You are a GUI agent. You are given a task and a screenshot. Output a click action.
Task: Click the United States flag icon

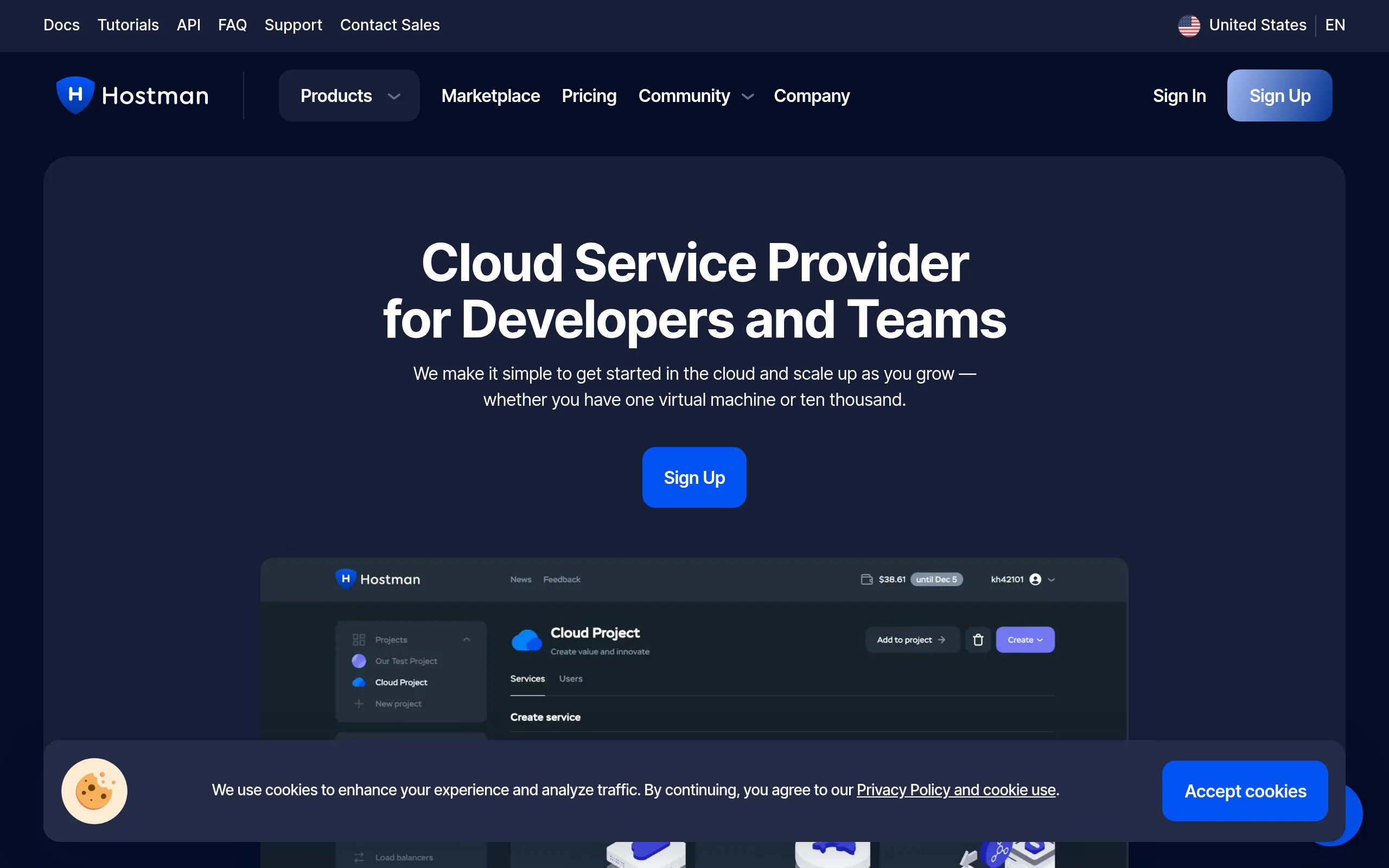pyautogui.click(x=1189, y=25)
